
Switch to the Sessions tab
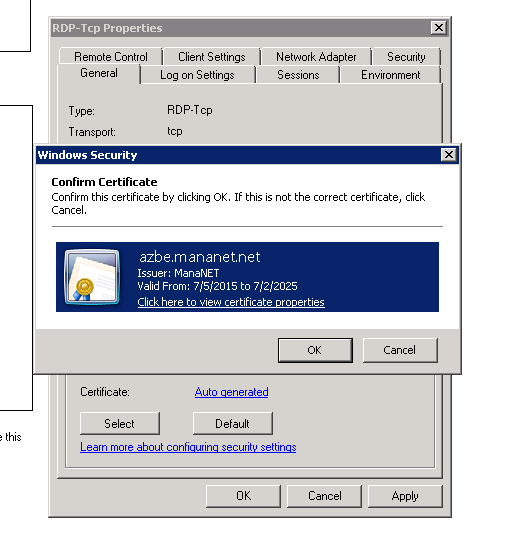click(x=298, y=75)
